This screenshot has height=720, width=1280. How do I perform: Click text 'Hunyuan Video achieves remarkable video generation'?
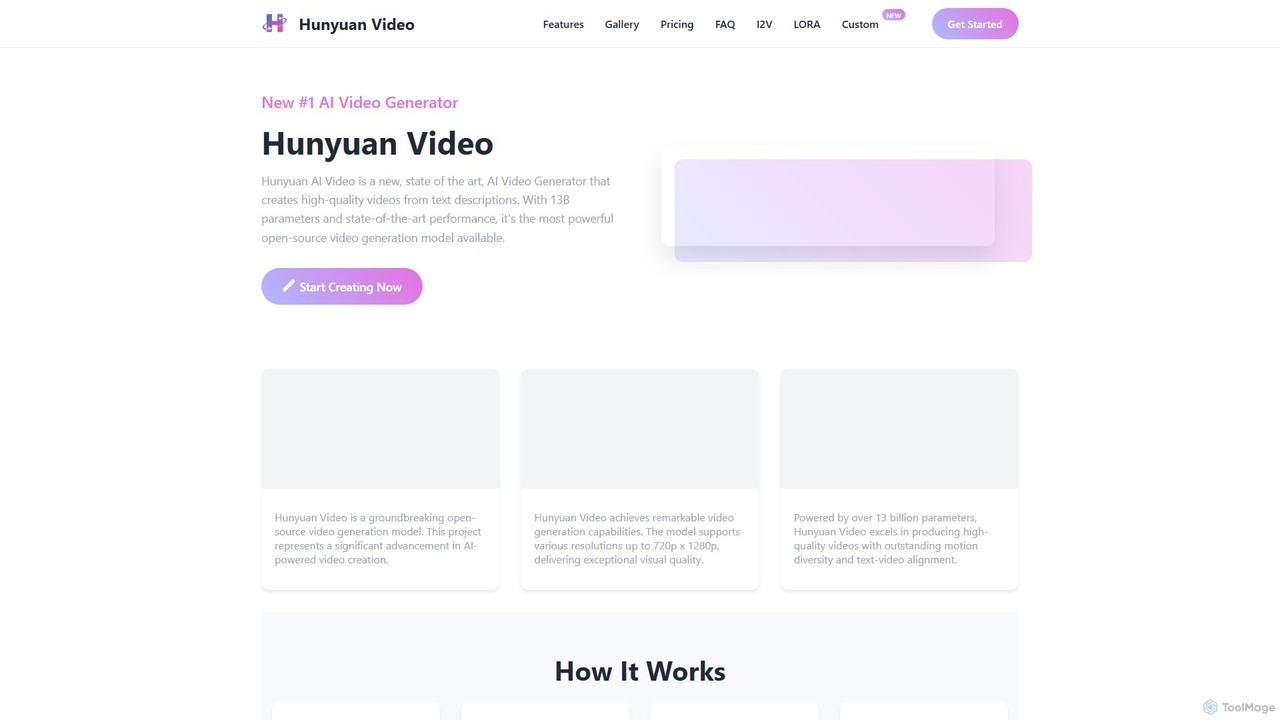click(639, 539)
